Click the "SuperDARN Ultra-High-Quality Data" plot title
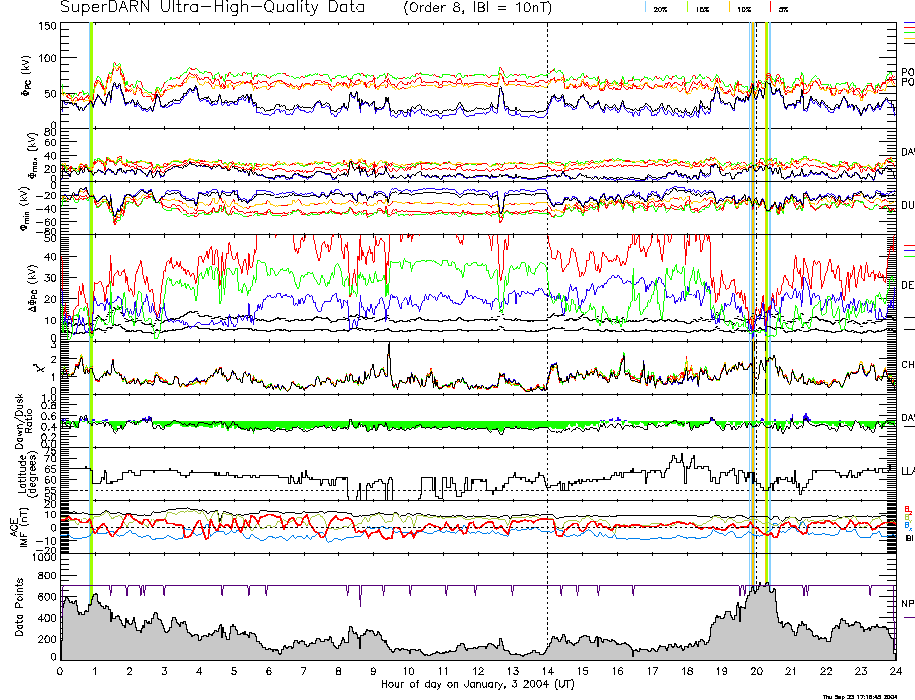The image size is (915, 700). (212, 7)
